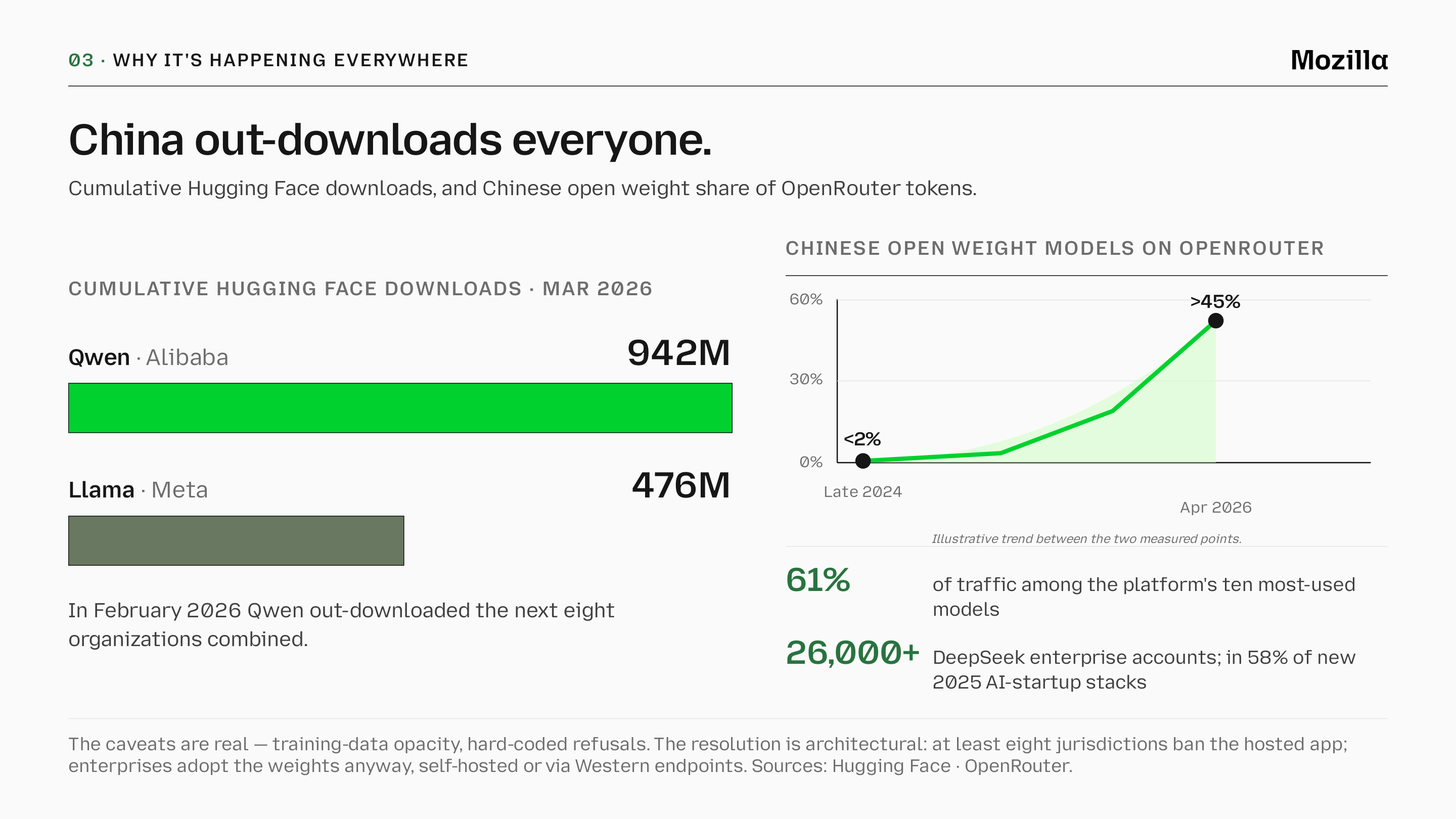The height and width of the screenshot is (819, 1456).
Task: Click the Apr 2026 axis label
Action: pyautogui.click(x=1215, y=508)
